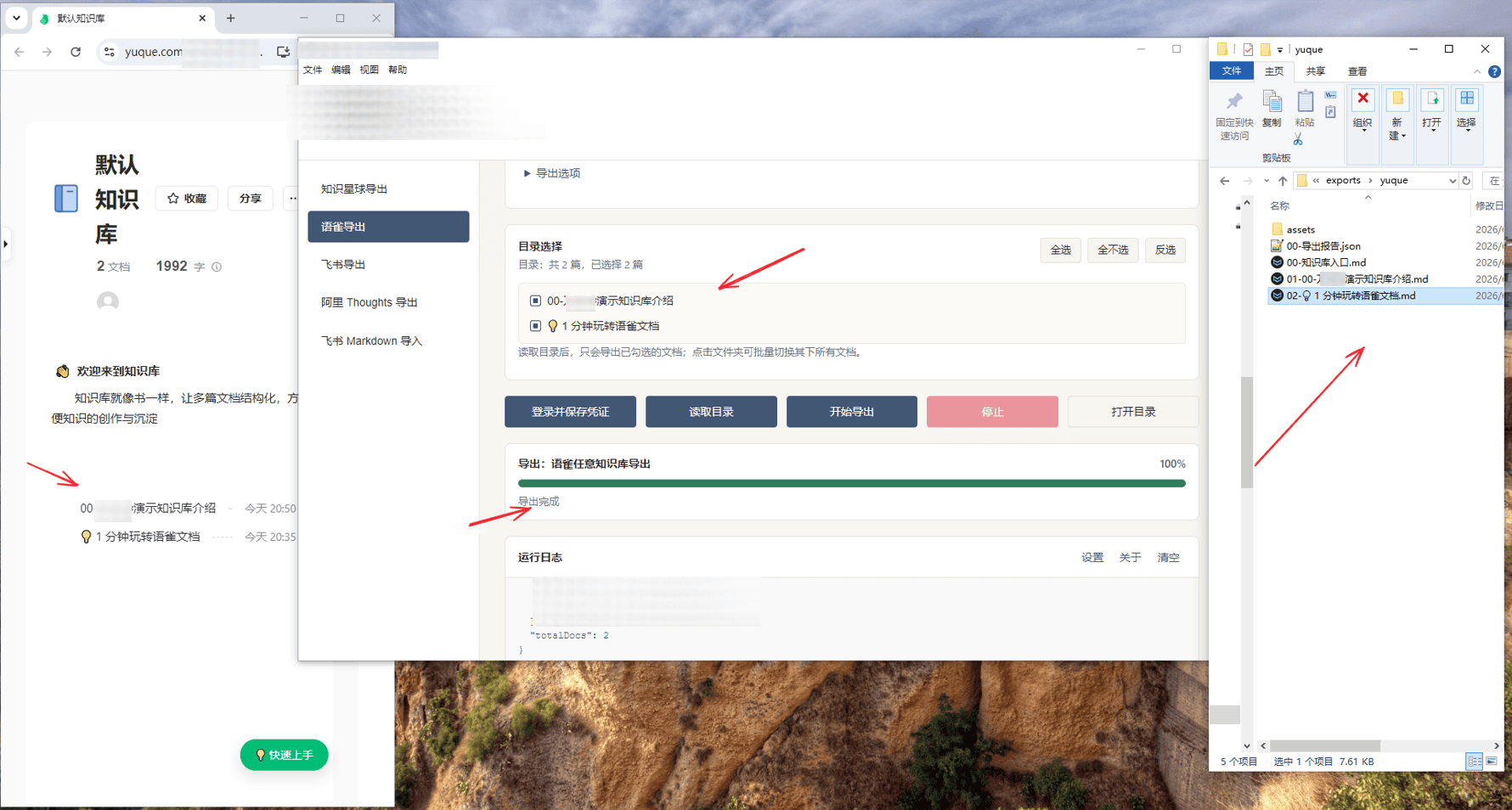The image size is (1512, 810).
Task: Click the New folder icon in Explorer title bar
Action: (1265, 49)
